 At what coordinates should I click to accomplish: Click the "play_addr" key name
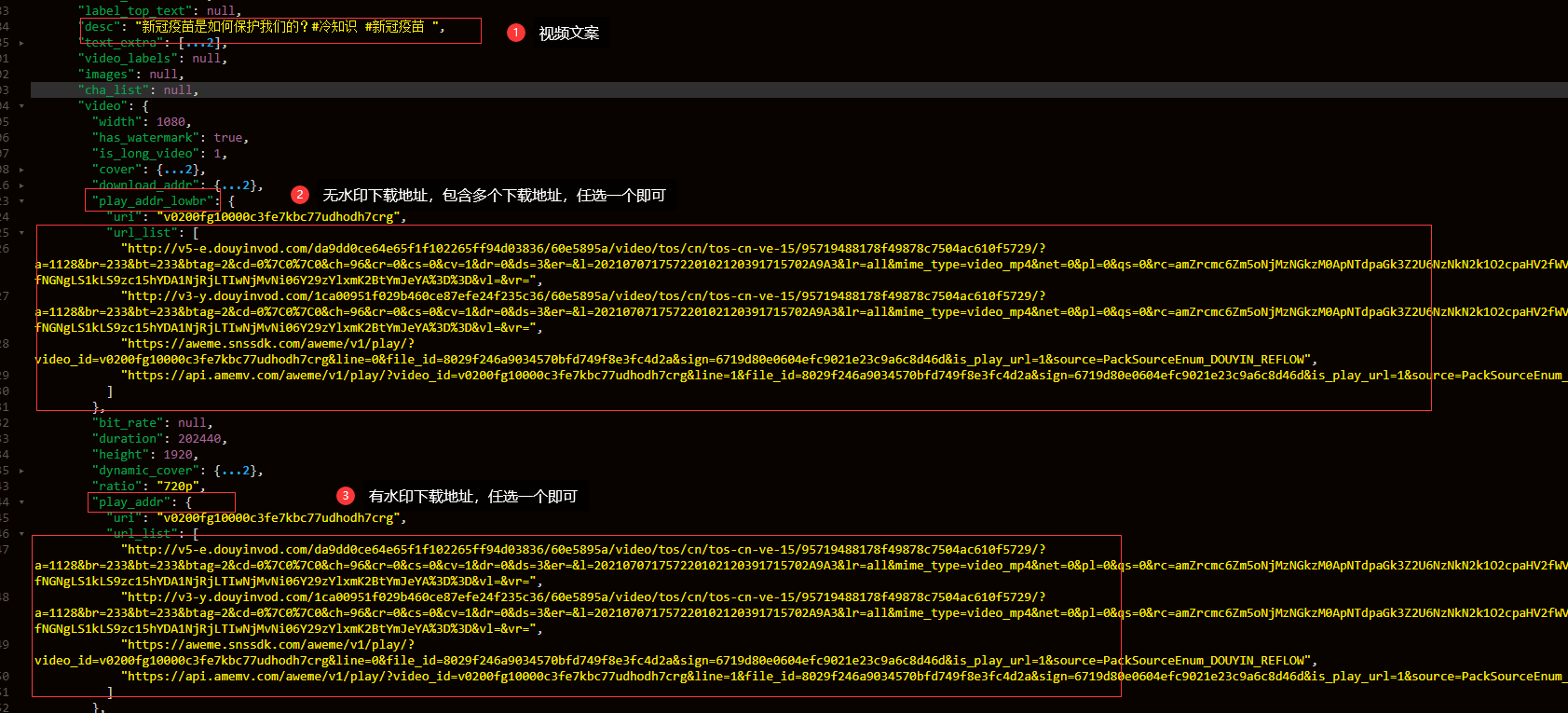[x=131, y=502]
